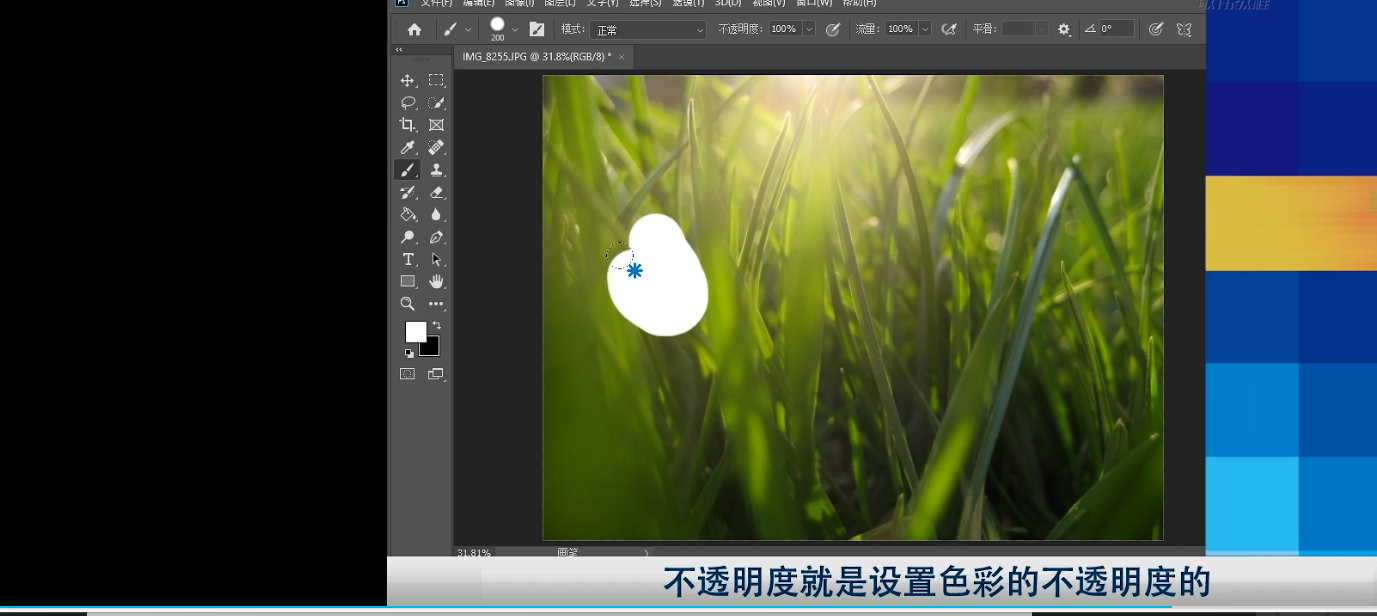Select the Paint Bucket tool
The image size is (1377, 616).
coord(407,214)
